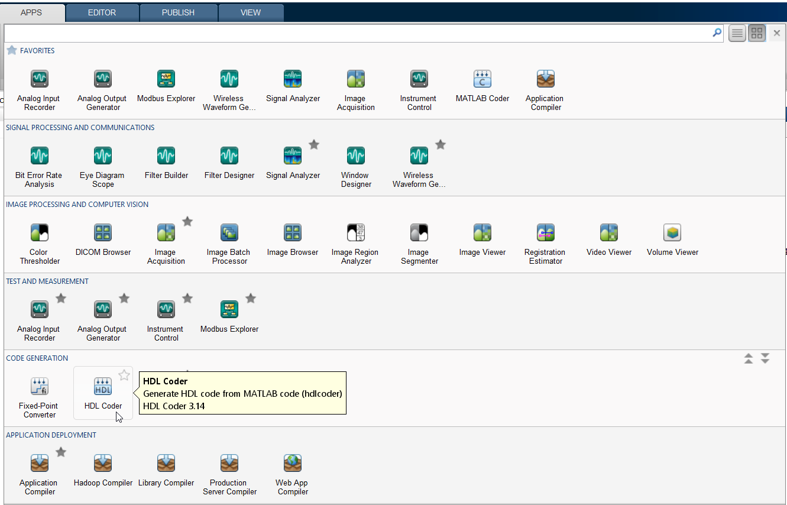Switch to the APPS tab
The width and height of the screenshot is (787, 505).
(32, 13)
